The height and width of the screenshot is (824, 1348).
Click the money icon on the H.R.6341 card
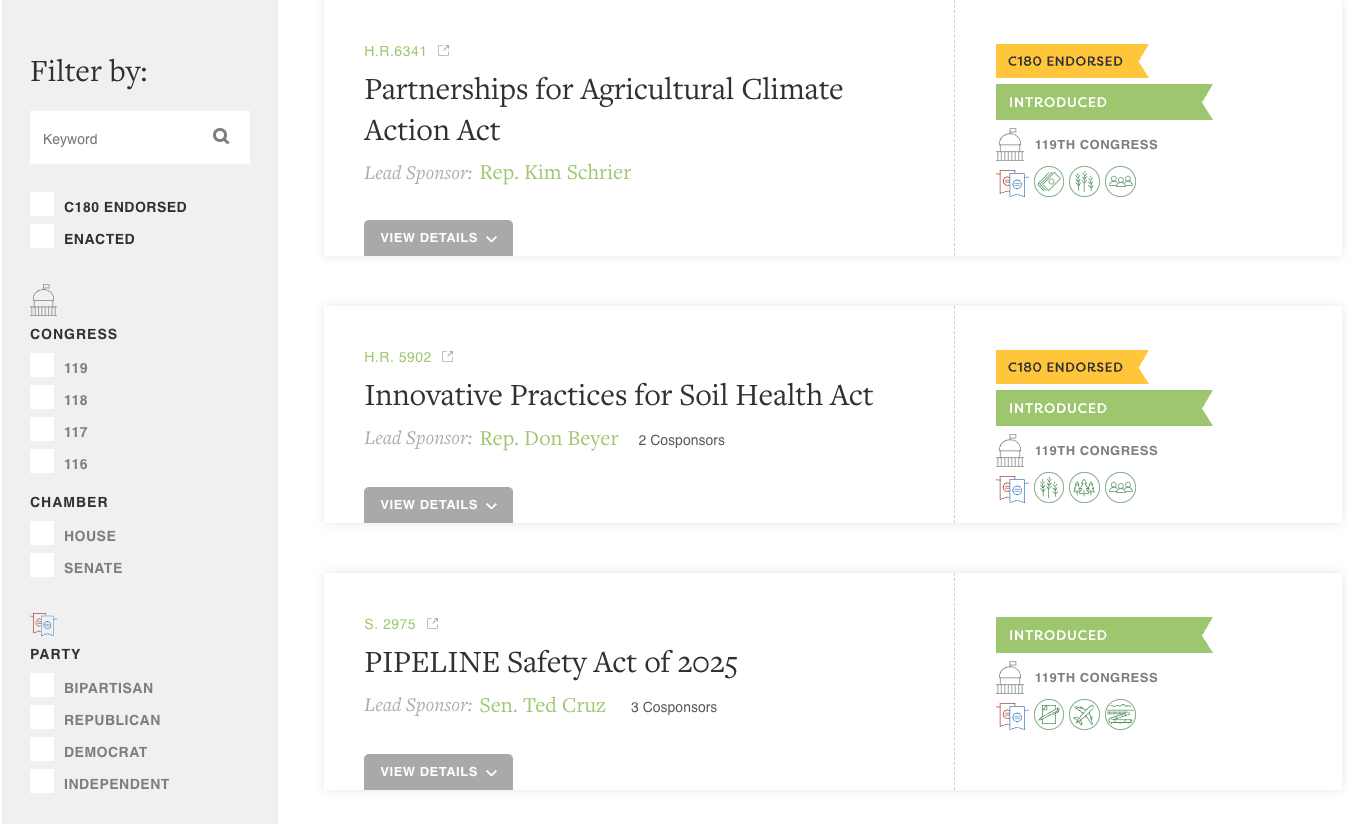click(x=1049, y=182)
